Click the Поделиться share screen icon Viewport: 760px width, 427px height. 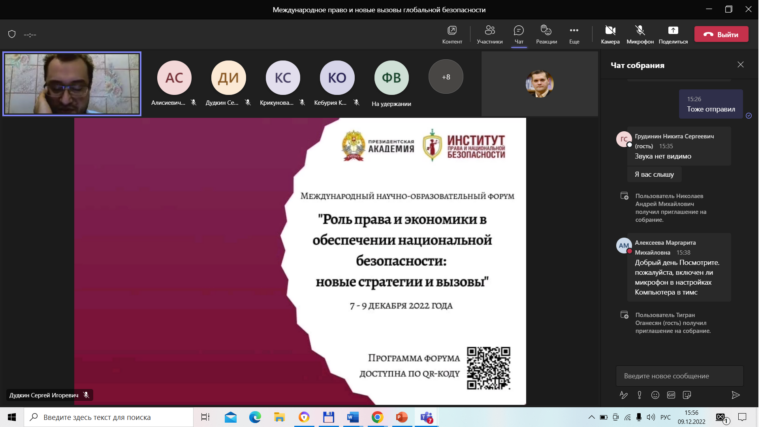[673, 34]
